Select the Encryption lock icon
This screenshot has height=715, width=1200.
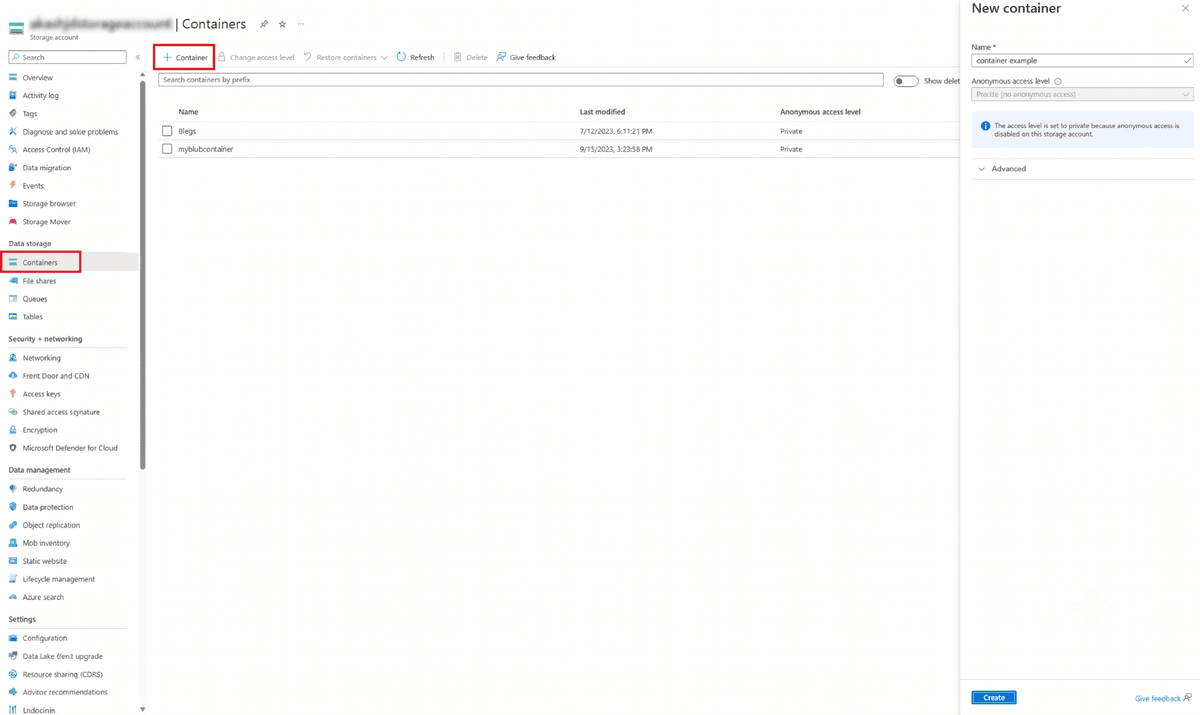point(13,430)
